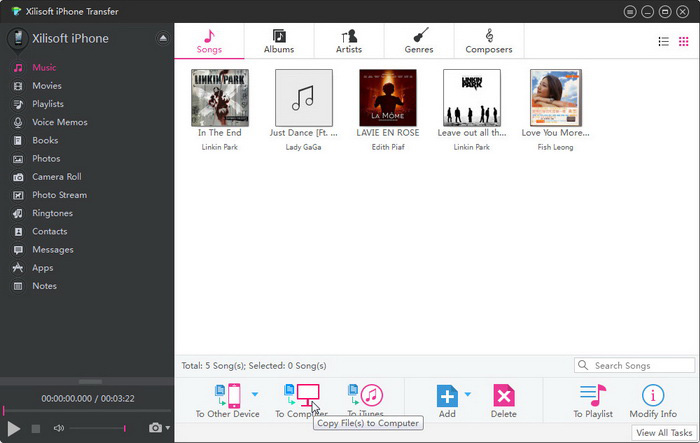The height and width of the screenshot is (443, 700).
Task: Select Ringtones in the sidebar
Action: [53, 213]
